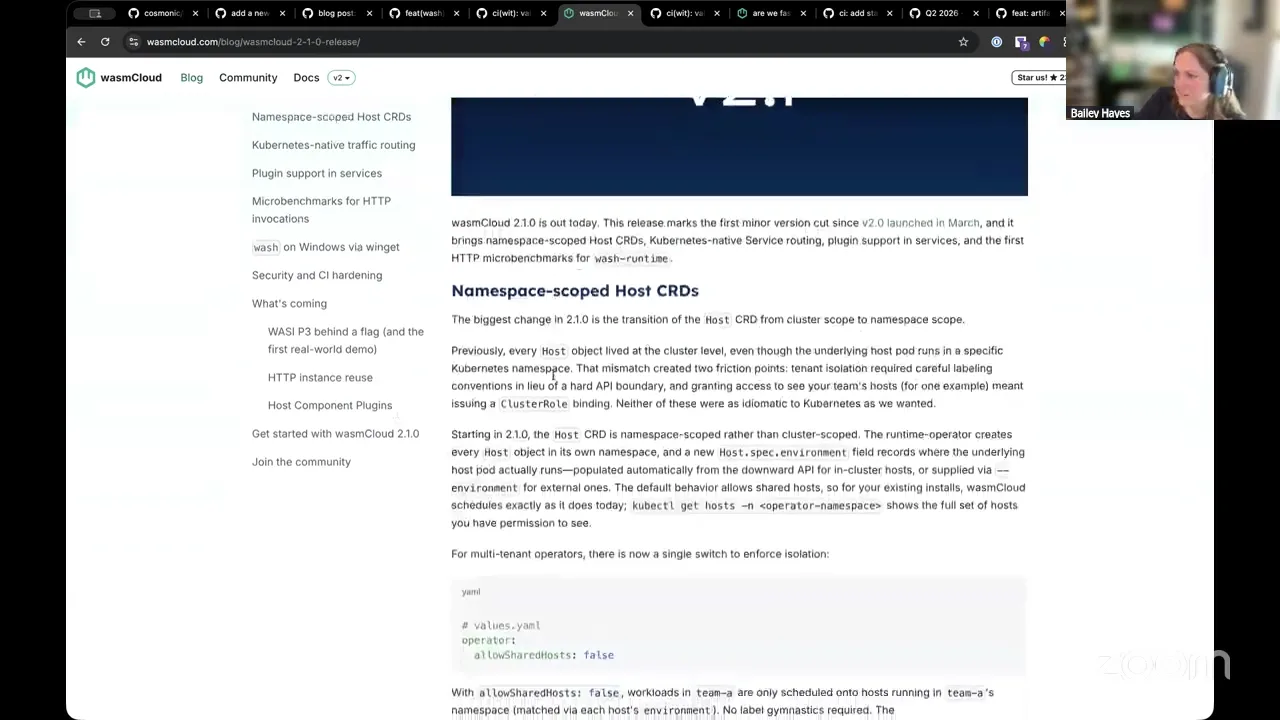Close the 'add a new' tab

tap(282, 13)
